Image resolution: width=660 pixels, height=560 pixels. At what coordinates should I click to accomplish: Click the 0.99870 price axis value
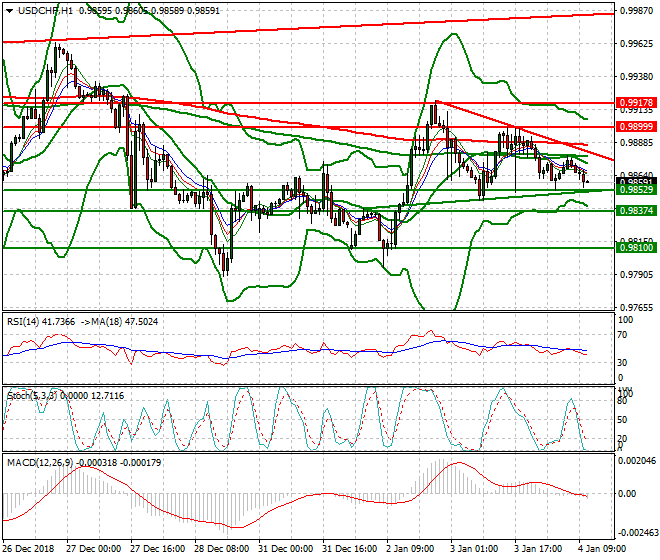point(637,11)
